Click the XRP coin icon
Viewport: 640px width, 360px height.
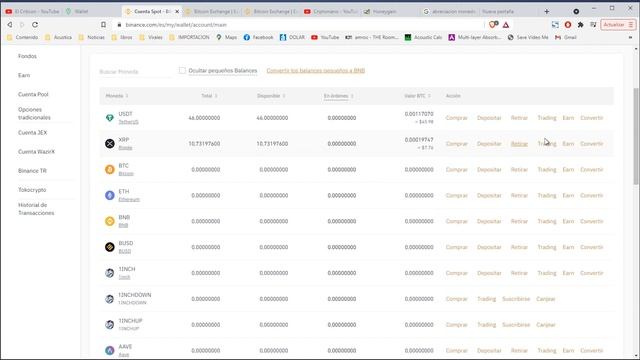[x=109, y=144]
